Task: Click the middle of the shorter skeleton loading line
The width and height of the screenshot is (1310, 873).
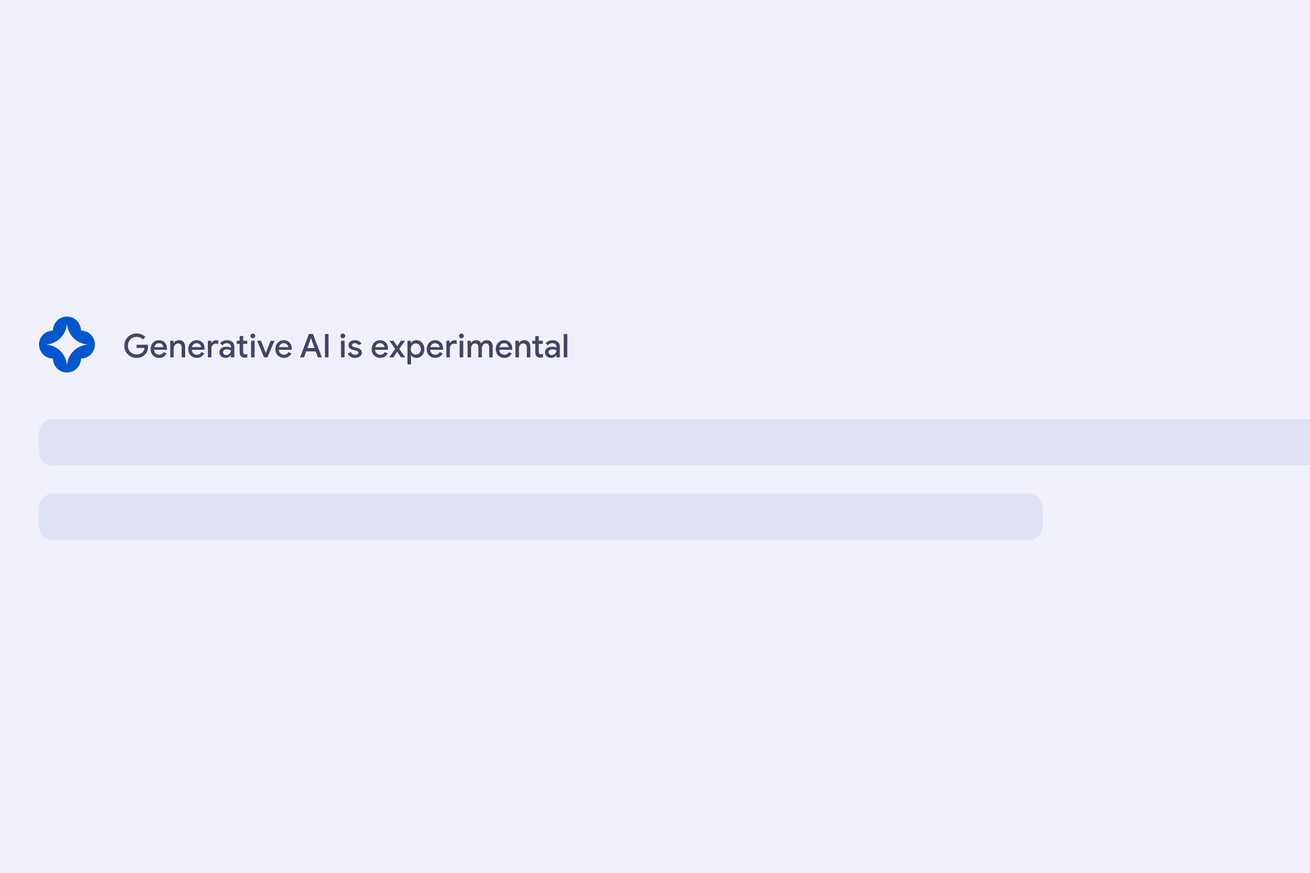Action: coord(541,516)
